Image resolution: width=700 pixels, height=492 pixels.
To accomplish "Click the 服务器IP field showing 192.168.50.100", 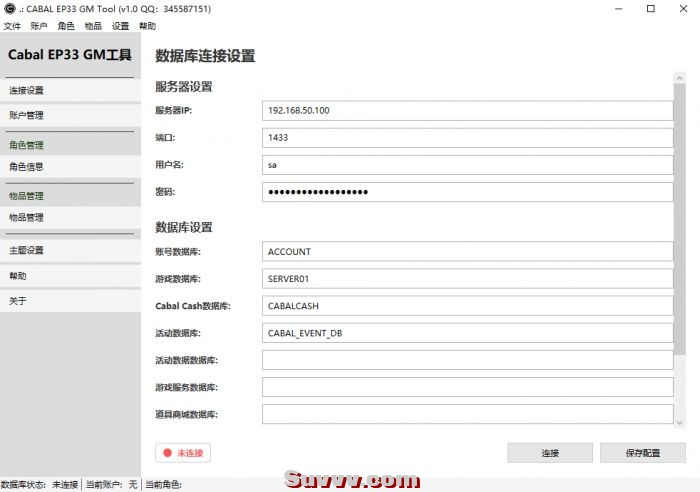I will [467, 111].
